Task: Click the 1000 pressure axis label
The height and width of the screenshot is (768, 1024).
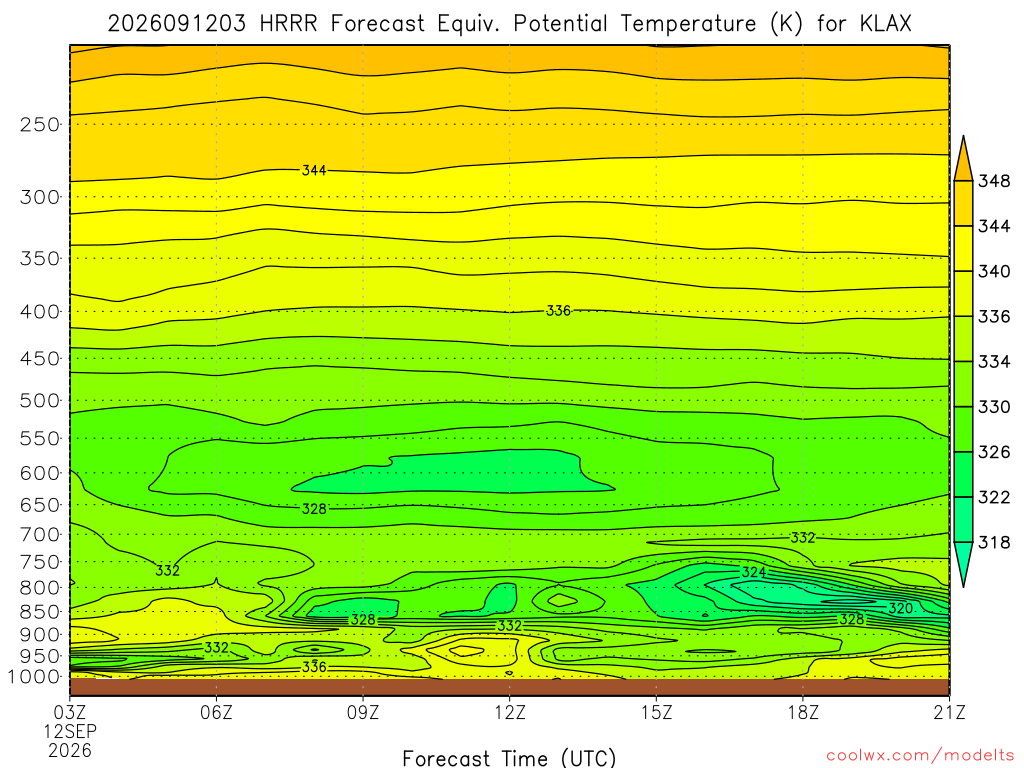Action: [x=34, y=677]
